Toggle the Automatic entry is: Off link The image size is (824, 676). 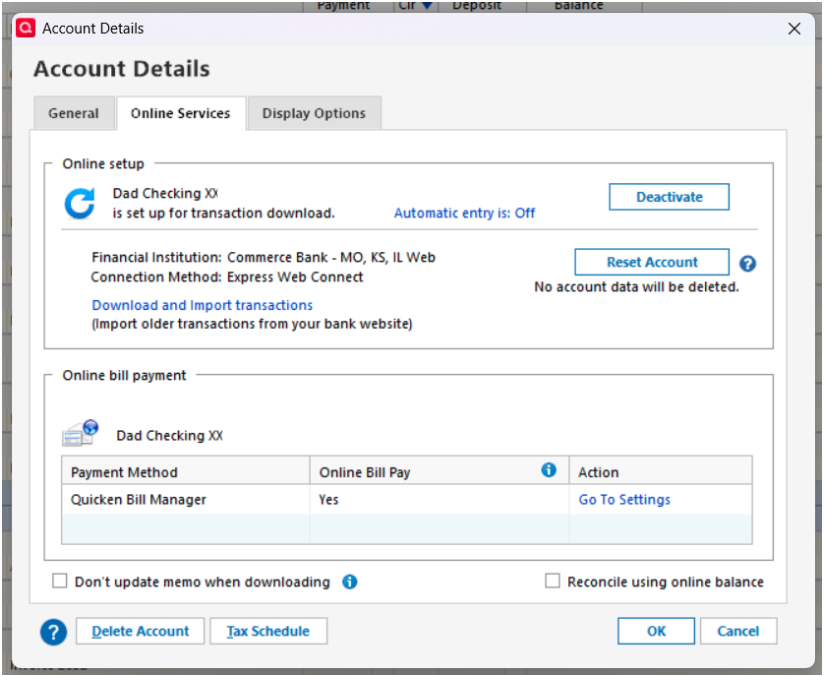pos(465,213)
